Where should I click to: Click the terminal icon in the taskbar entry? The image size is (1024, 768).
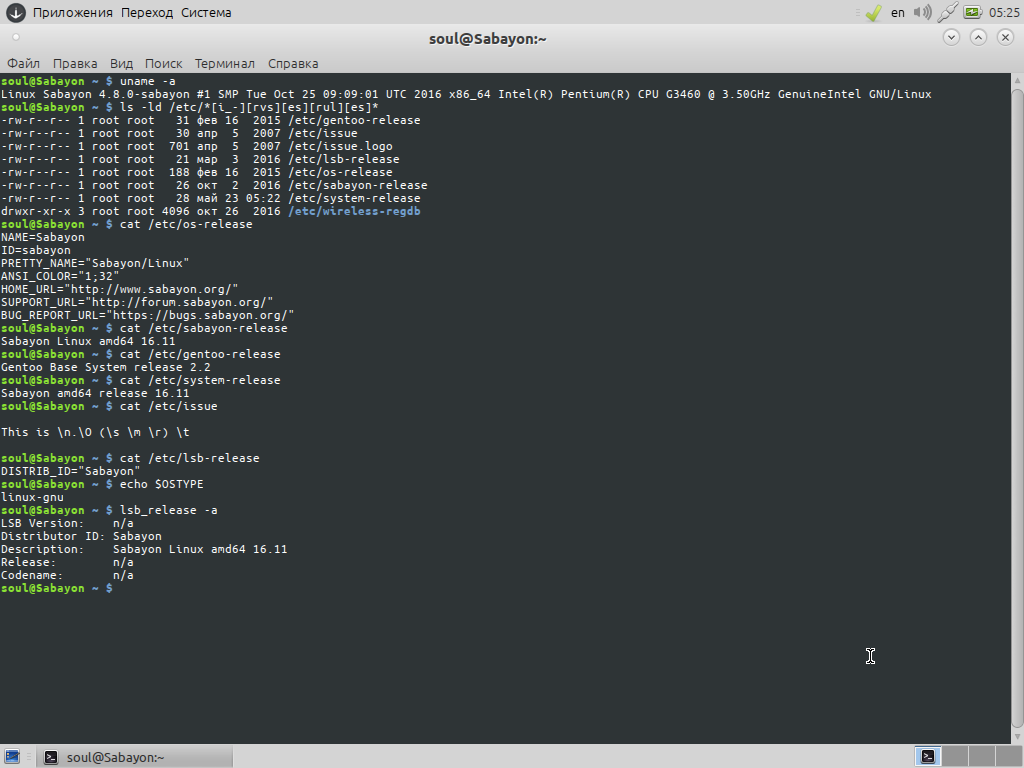tap(50, 758)
